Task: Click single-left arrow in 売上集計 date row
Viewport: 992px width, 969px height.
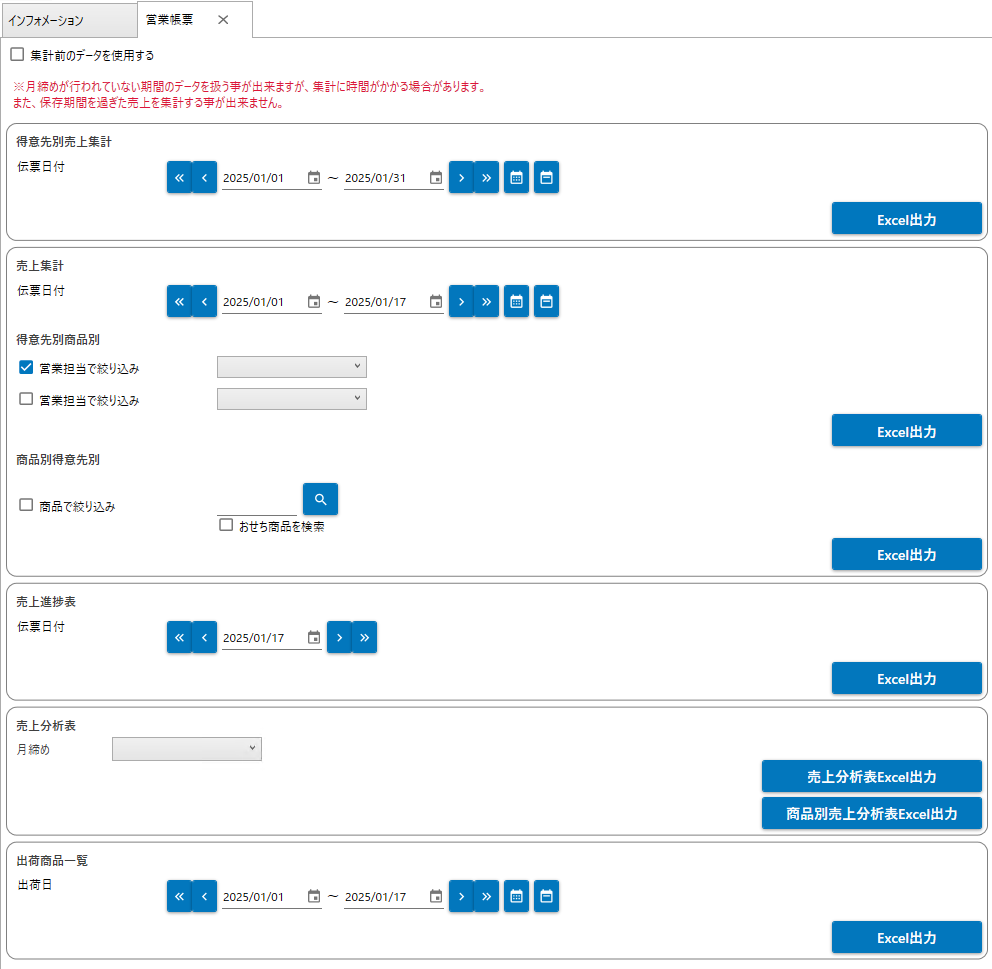Action: click(x=204, y=301)
